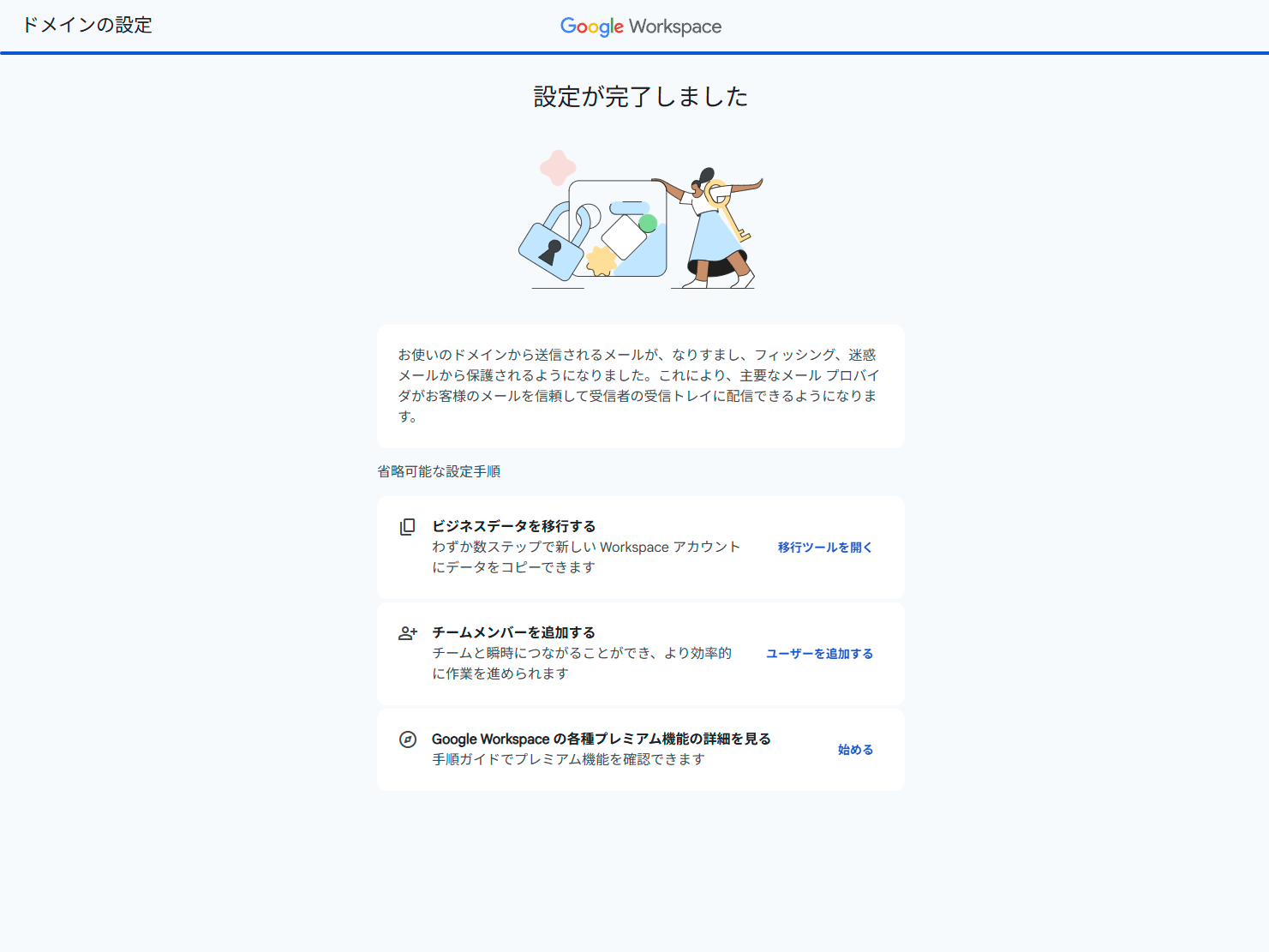Click the 設定が完了しました heading
The width and height of the screenshot is (1269, 952).
(640, 97)
